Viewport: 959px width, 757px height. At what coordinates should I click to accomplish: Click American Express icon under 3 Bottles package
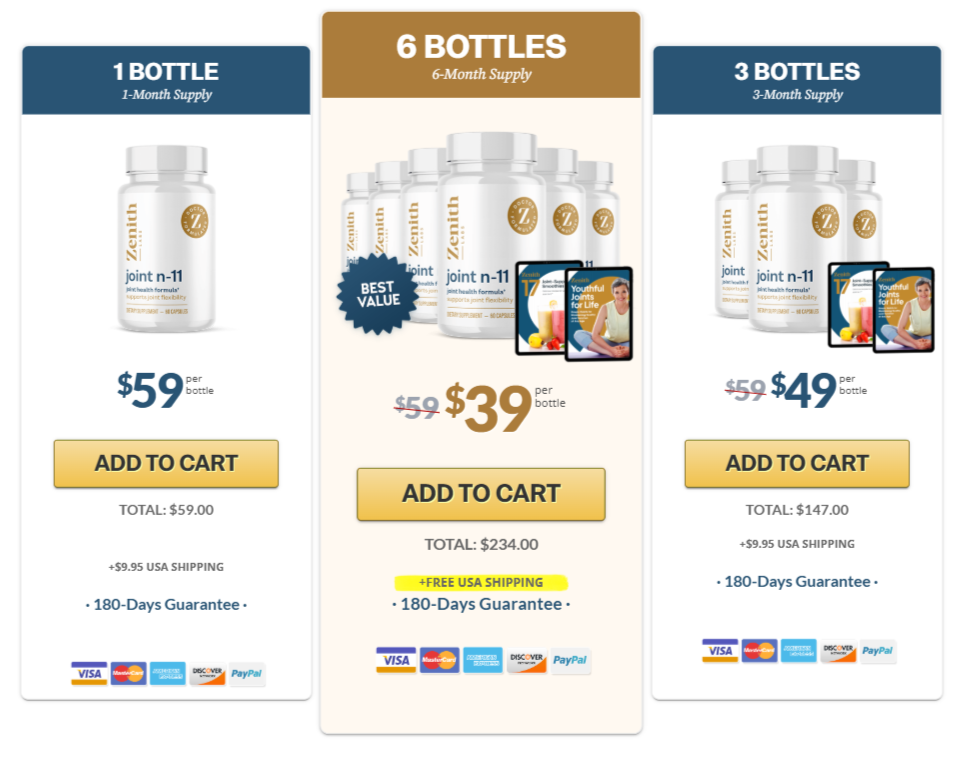click(x=798, y=651)
